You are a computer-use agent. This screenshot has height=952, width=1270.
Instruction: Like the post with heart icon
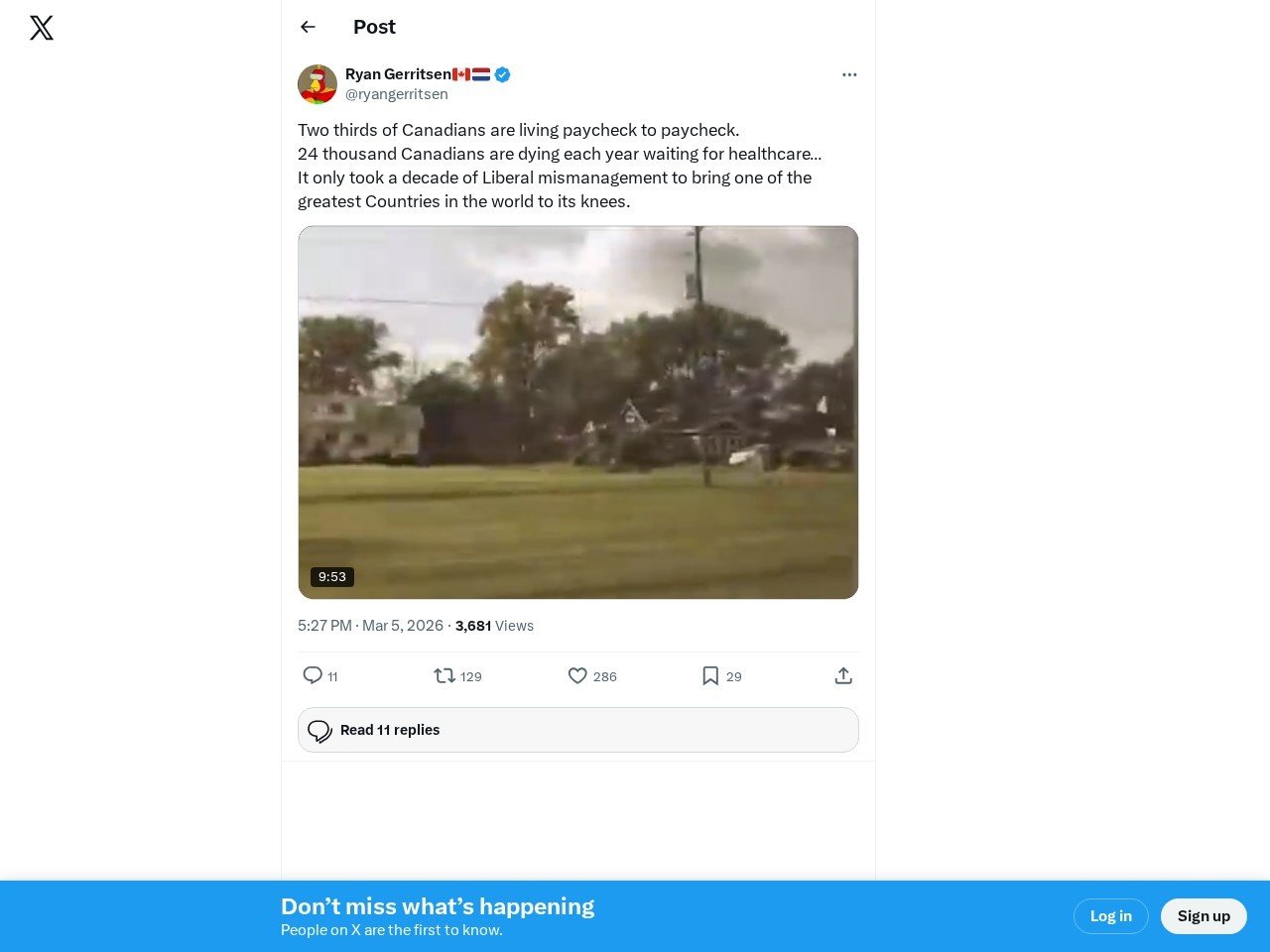point(577,675)
